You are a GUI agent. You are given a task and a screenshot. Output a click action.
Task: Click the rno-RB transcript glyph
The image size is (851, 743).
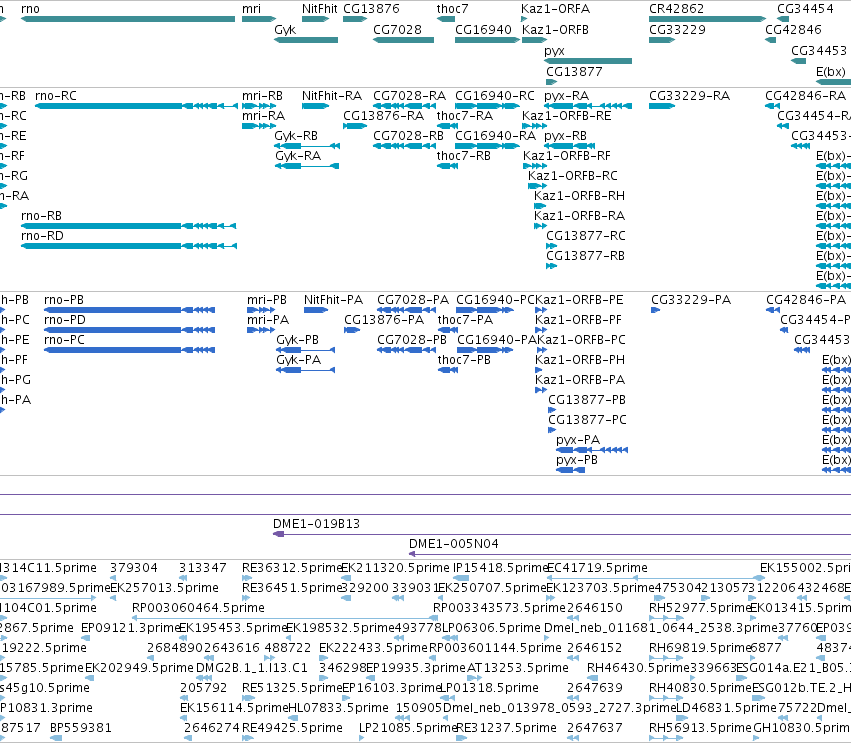click(129, 226)
